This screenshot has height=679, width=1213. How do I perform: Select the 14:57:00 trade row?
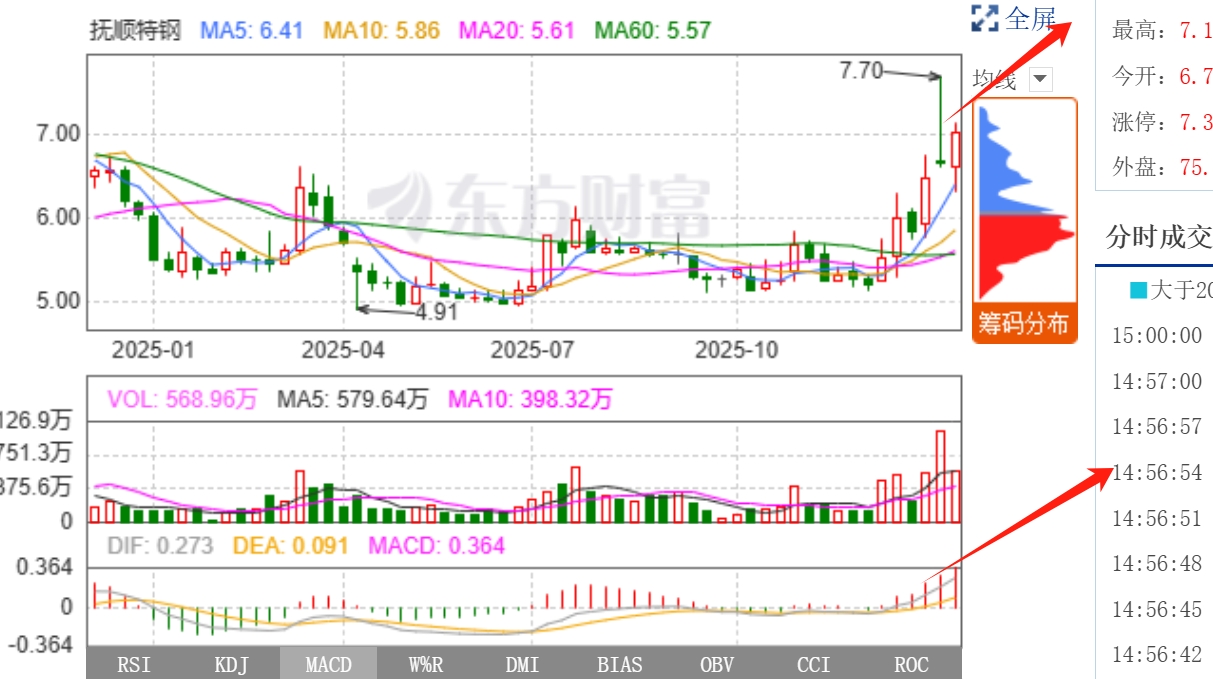(1157, 381)
